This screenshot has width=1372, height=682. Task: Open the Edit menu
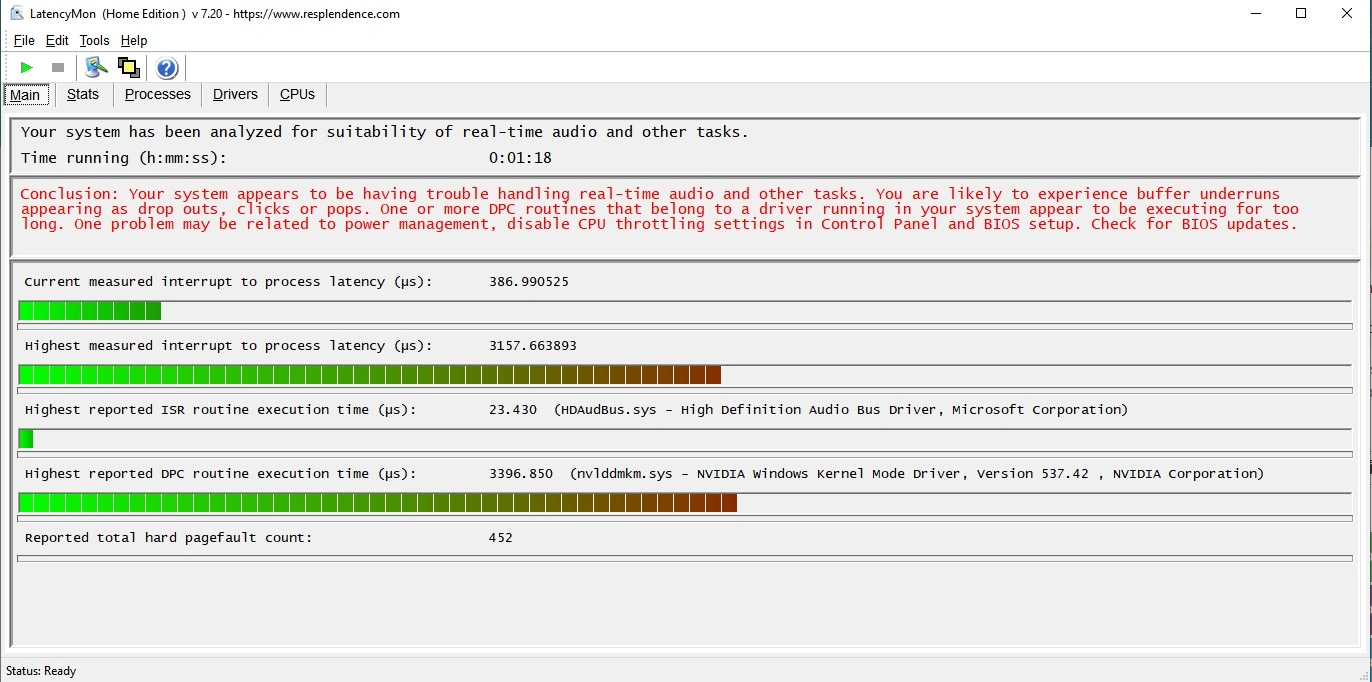[x=57, y=40]
